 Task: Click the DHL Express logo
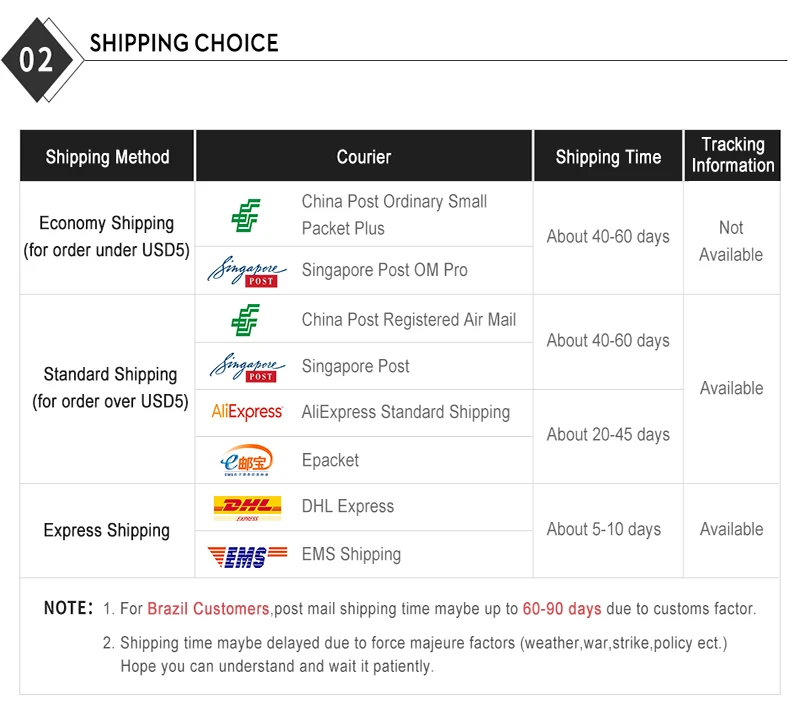[247, 508]
